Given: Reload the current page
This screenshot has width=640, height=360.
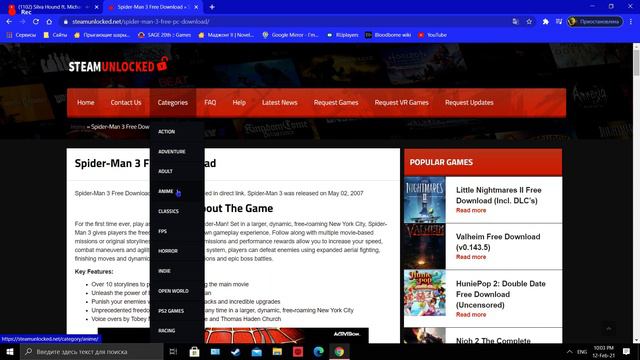Looking at the screenshot, I should 36,22.
